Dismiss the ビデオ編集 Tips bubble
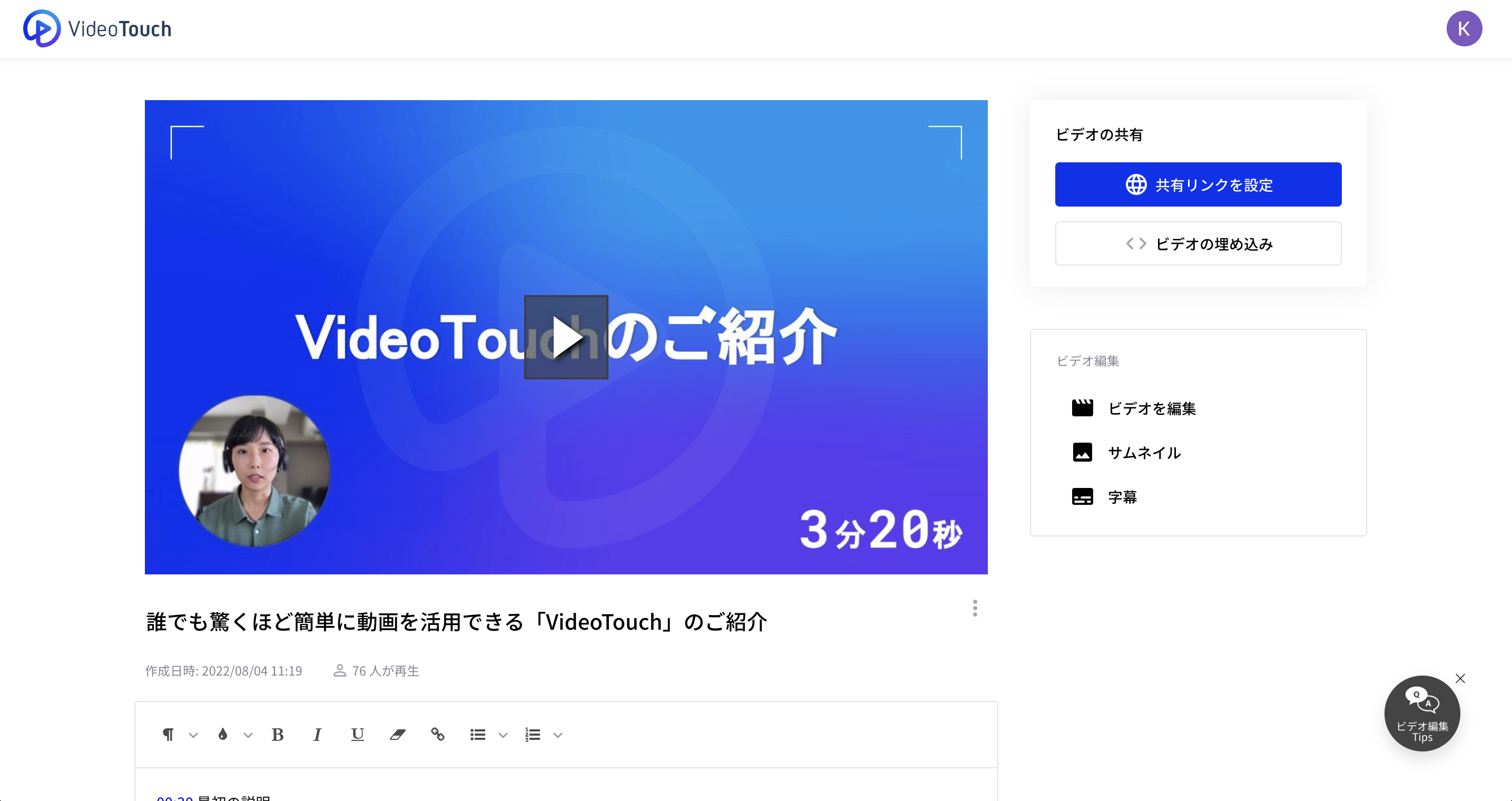 [x=1460, y=678]
